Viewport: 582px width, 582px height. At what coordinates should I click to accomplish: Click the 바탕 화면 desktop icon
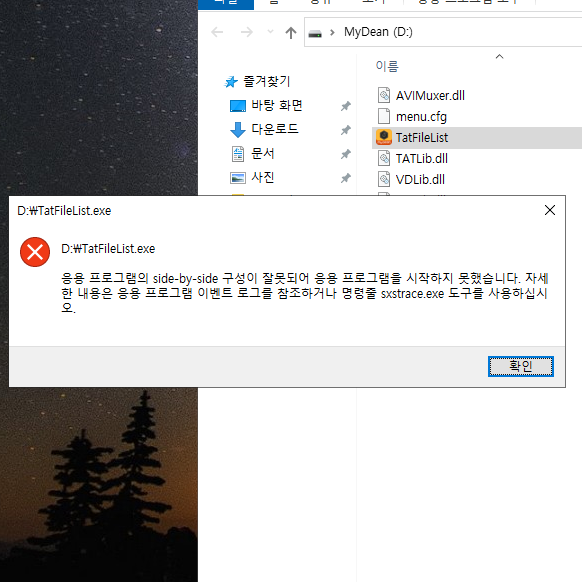pos(238,106)
